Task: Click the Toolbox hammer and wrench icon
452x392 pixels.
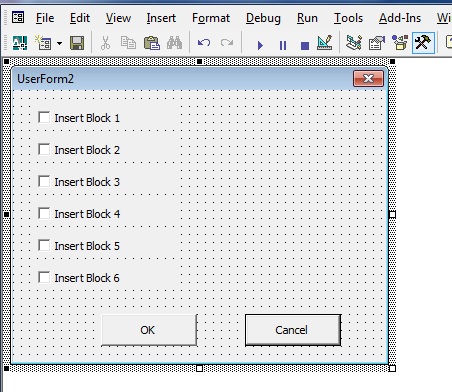Action: tap(423, 43)
